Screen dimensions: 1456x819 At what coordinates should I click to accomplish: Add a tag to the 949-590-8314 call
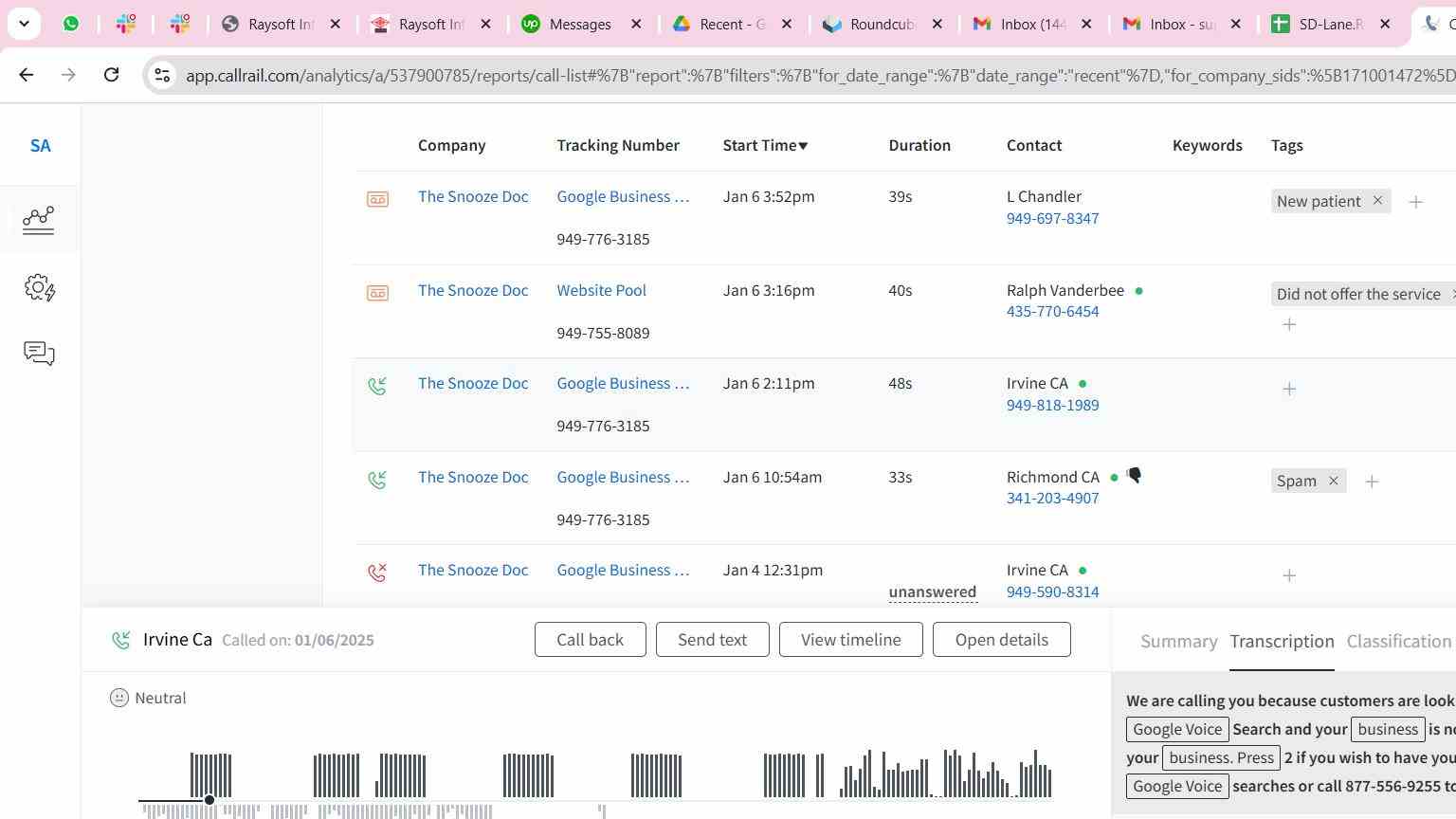(x=1289, y=575)
